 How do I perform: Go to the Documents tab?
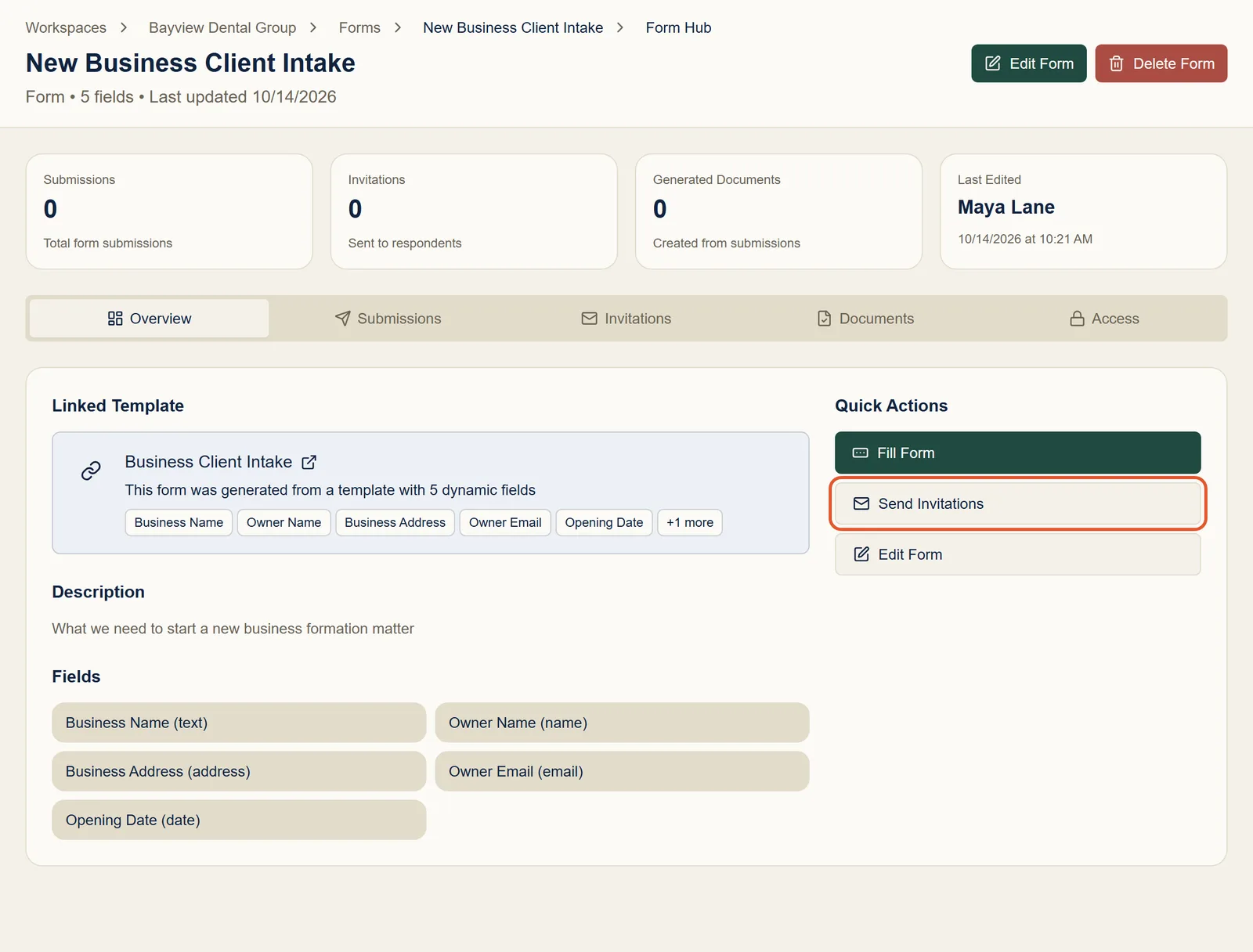click(x=865, y=319)
